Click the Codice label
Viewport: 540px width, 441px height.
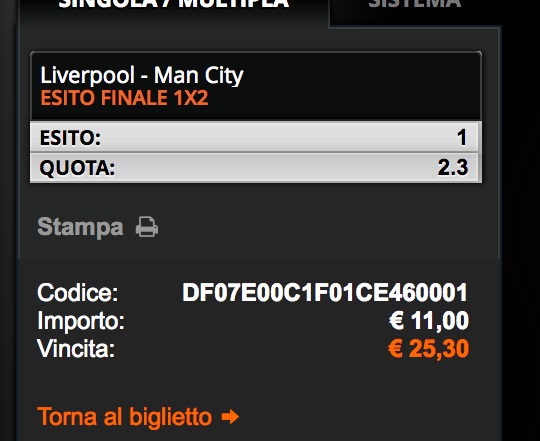point(77,293)
